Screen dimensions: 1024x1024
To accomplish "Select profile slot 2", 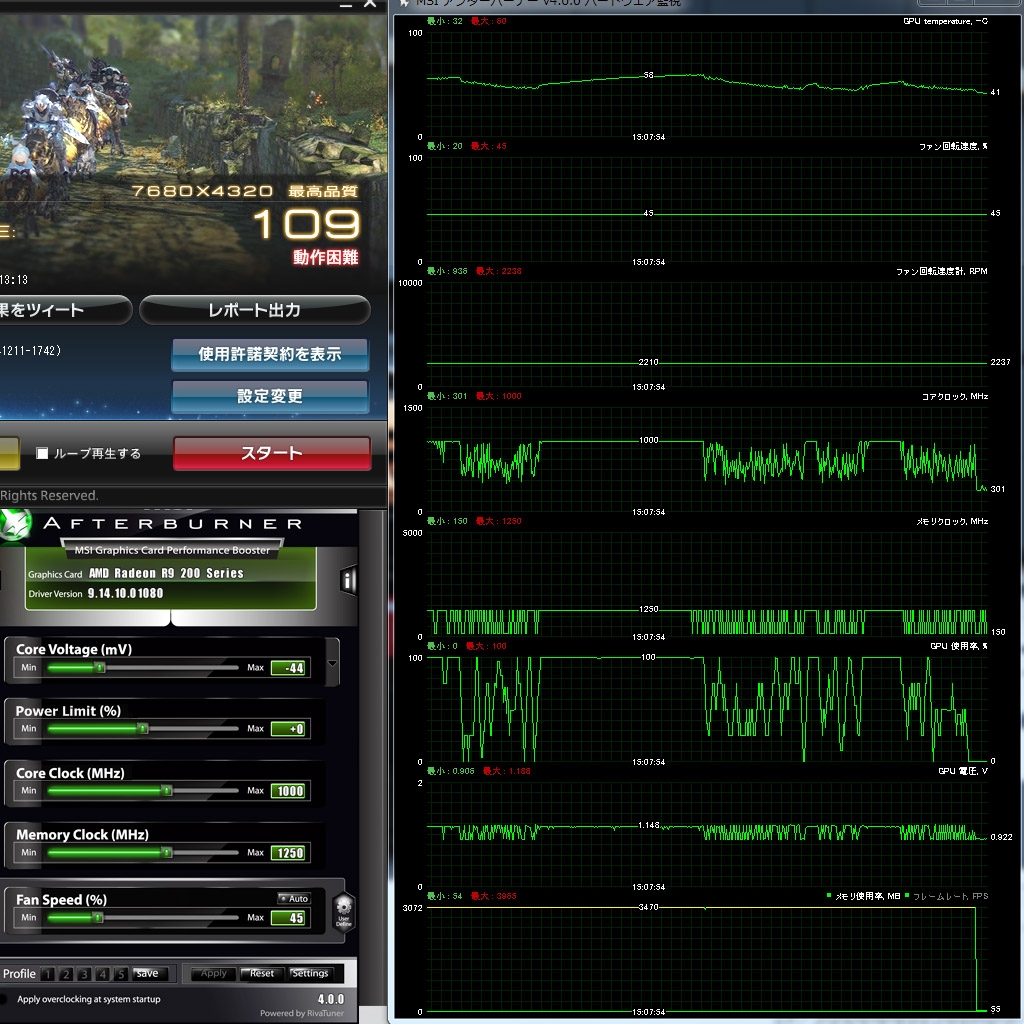I will [66, 974].
